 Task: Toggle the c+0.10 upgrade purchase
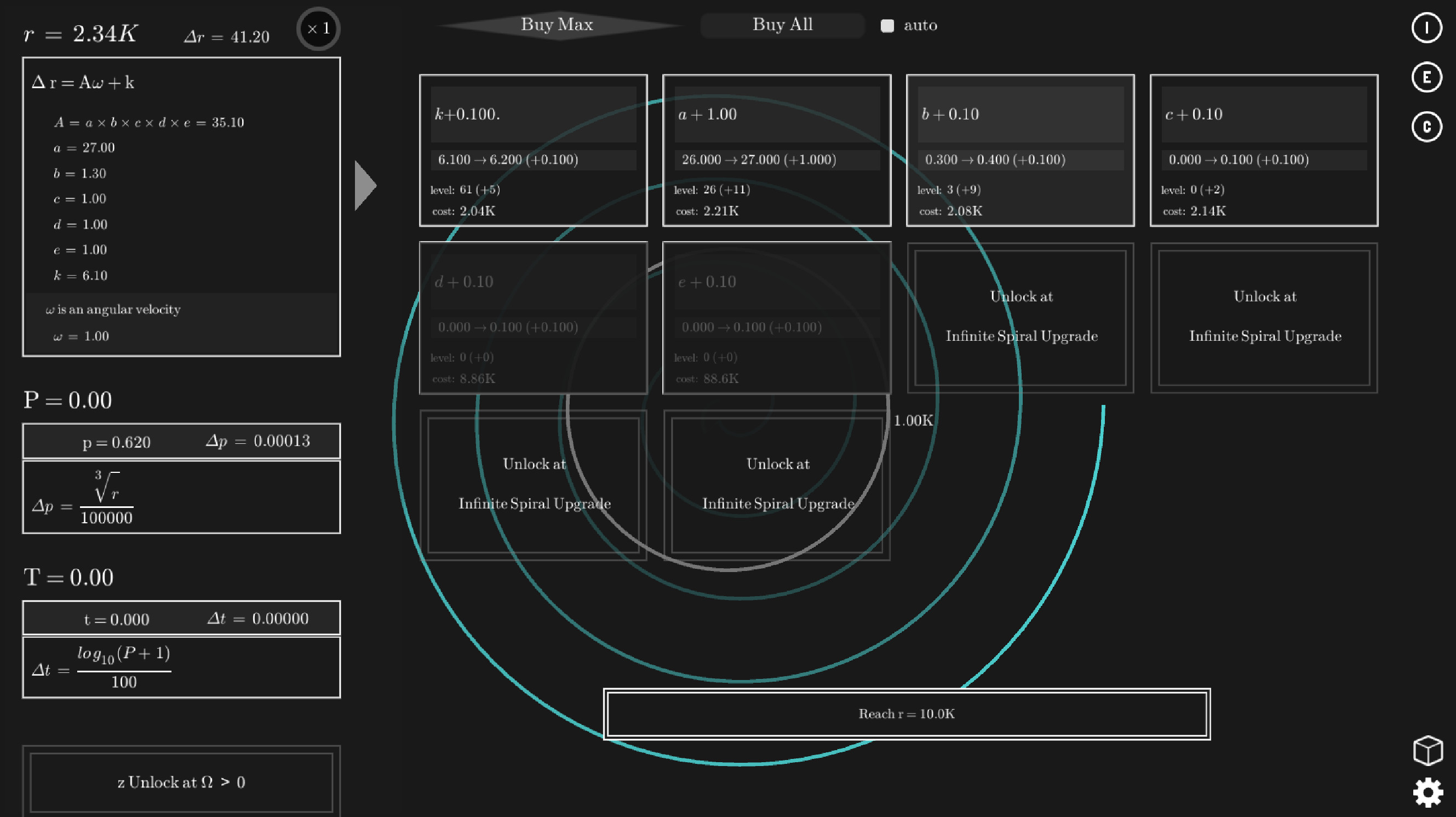click(1264, 151)
